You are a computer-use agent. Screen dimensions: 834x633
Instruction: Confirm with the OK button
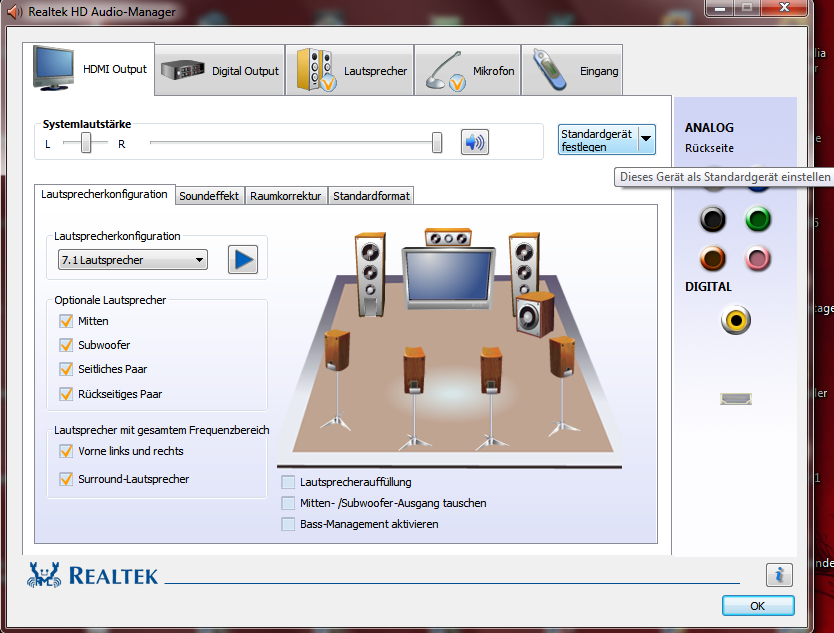[758, 606]
